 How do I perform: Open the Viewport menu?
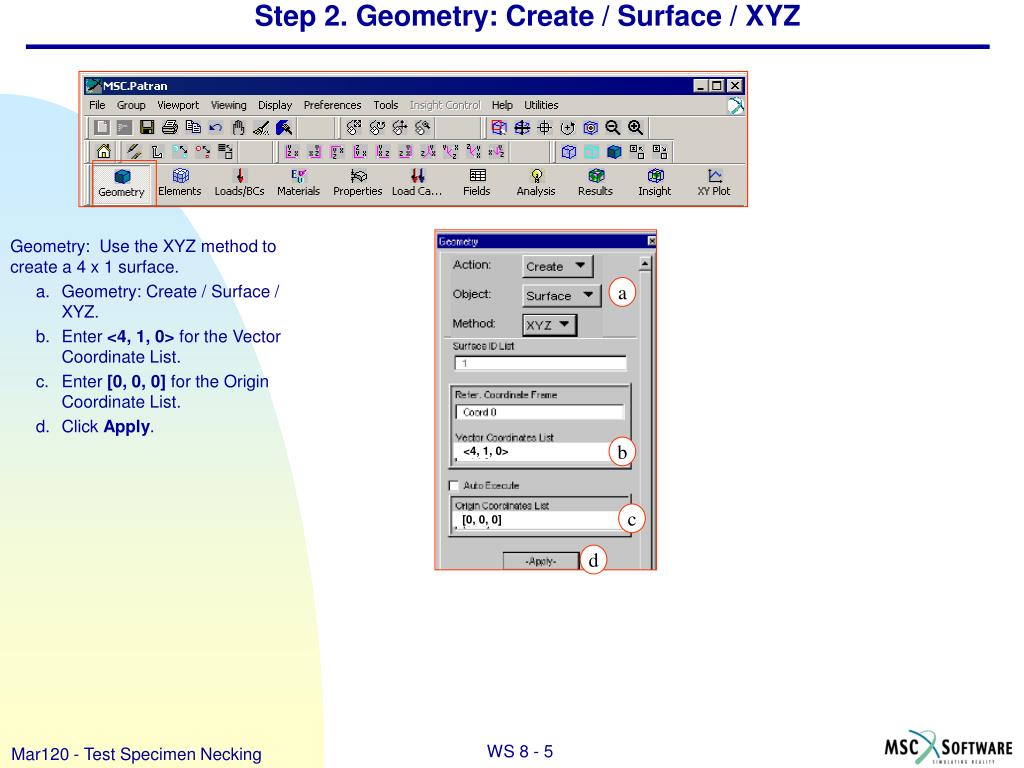(178, 105)
